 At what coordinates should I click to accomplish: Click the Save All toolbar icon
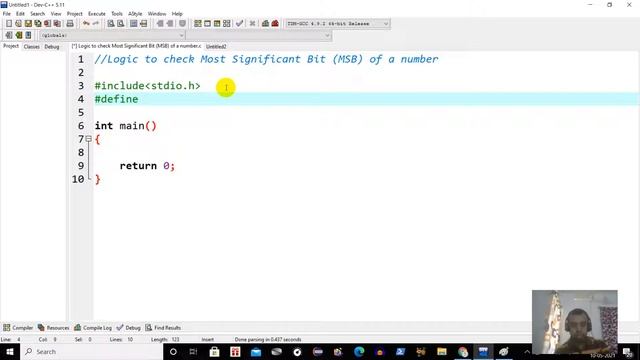coord(38,24)
